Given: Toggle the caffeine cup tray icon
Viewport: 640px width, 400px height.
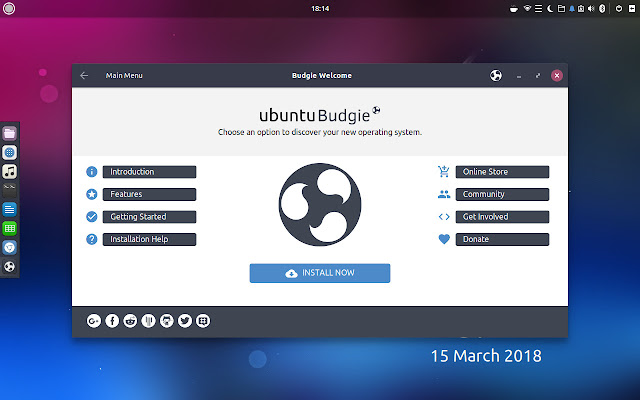Looking at the screenshot, I should tap(514, 9).
